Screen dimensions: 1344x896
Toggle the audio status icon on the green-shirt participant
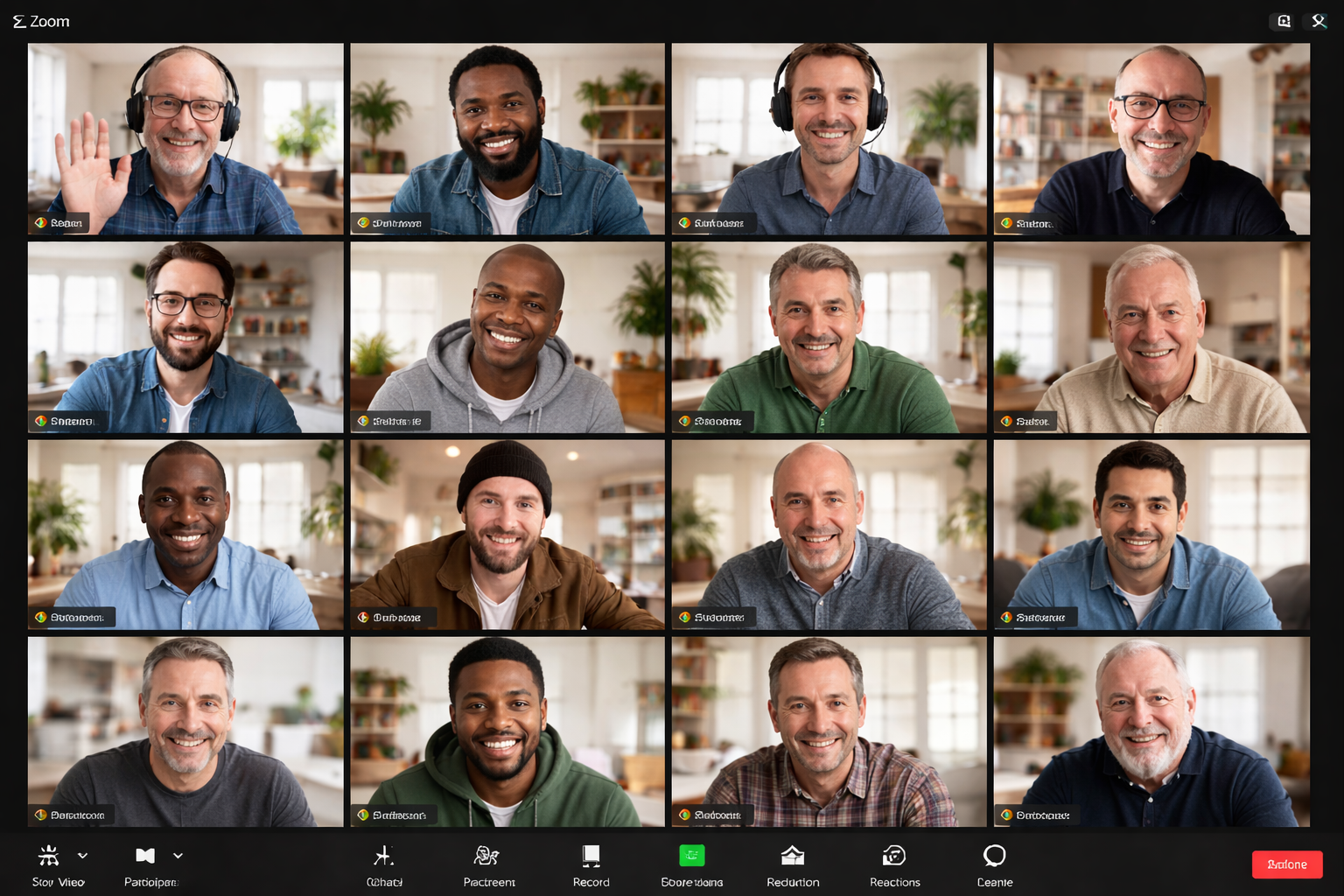coord(685,421)
